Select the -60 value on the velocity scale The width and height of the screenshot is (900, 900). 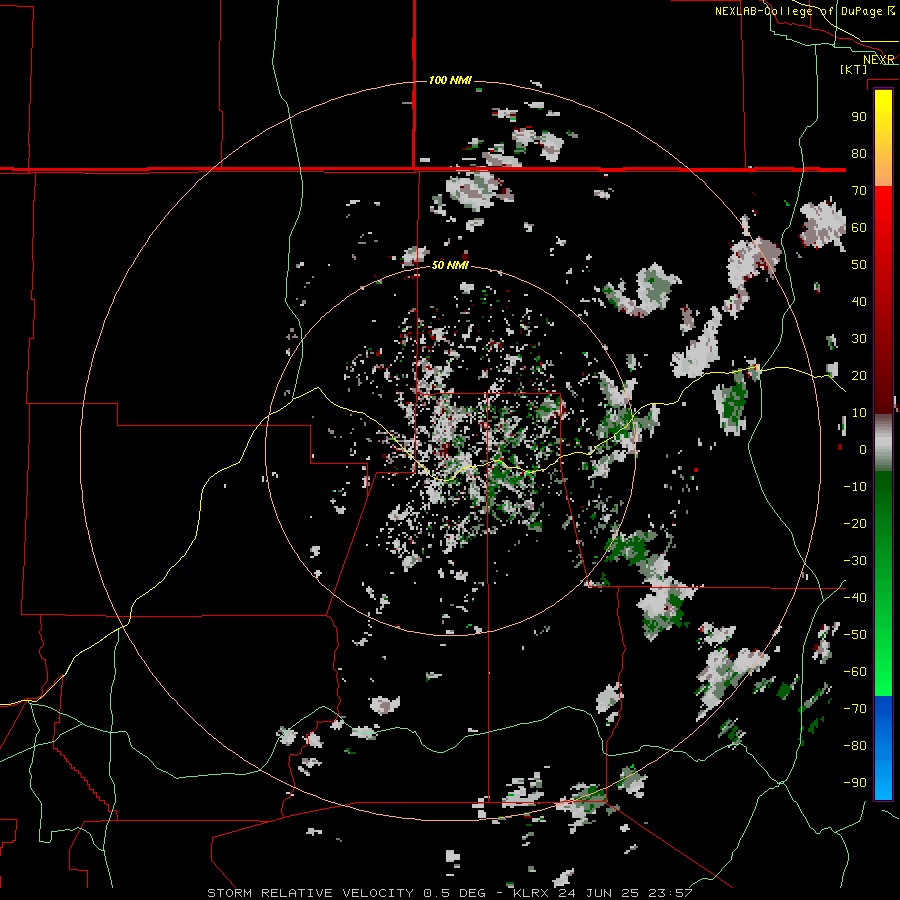[855, 672]
